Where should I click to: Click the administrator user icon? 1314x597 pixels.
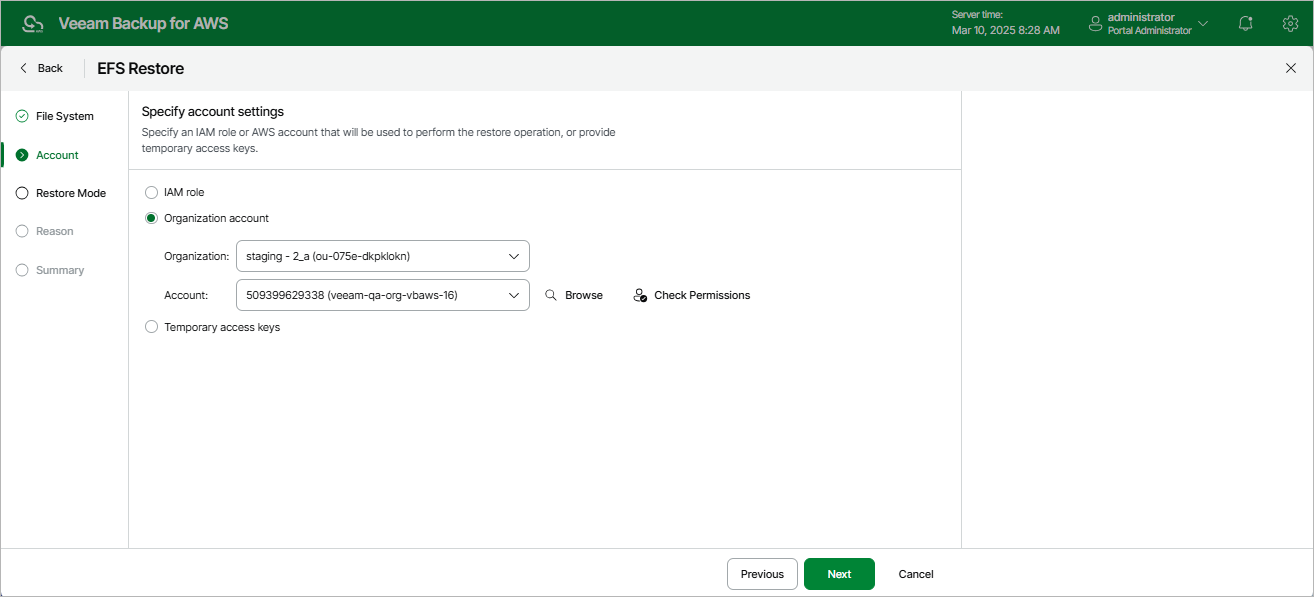coord(1094,22)
